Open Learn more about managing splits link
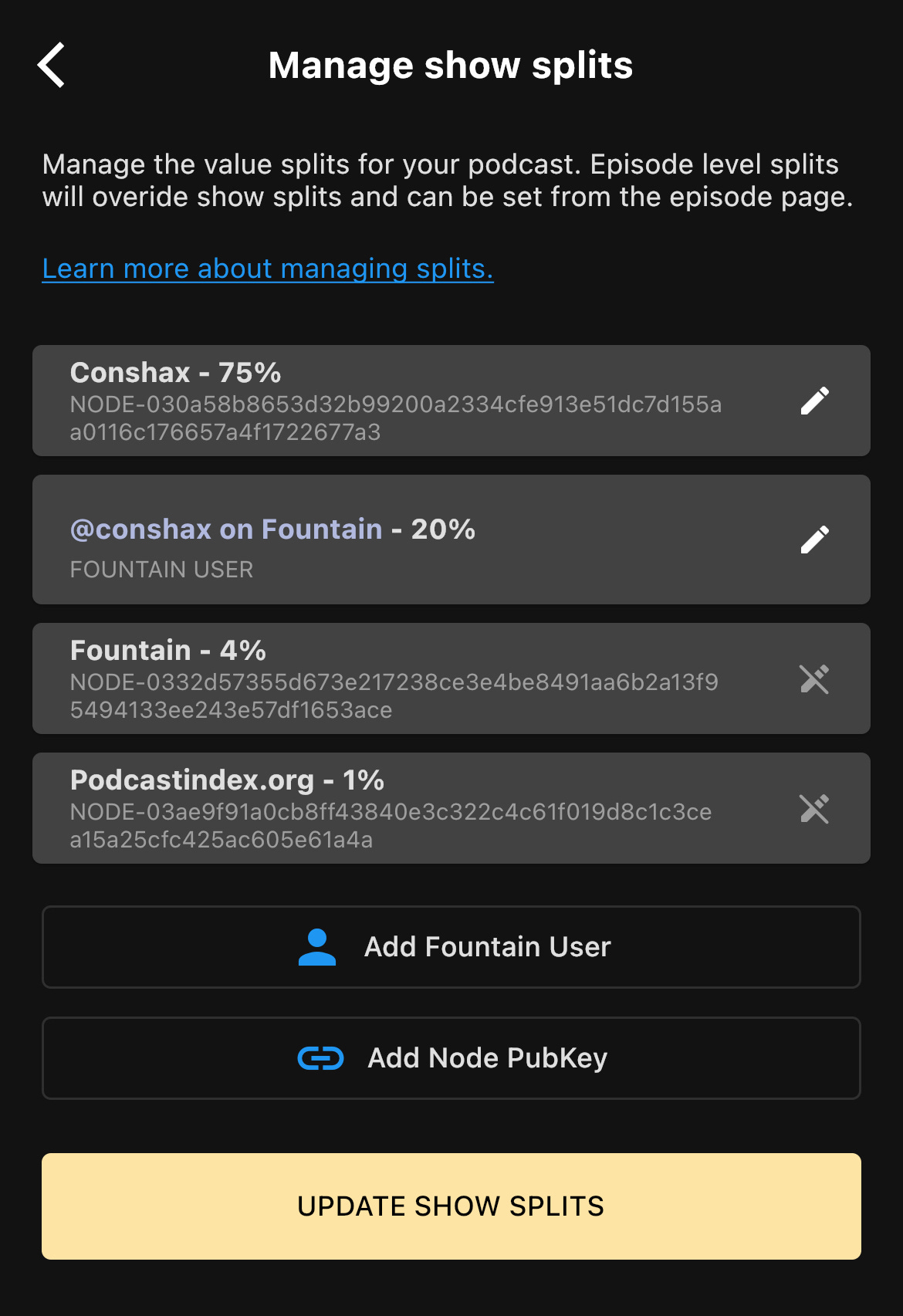 (268, 269)
